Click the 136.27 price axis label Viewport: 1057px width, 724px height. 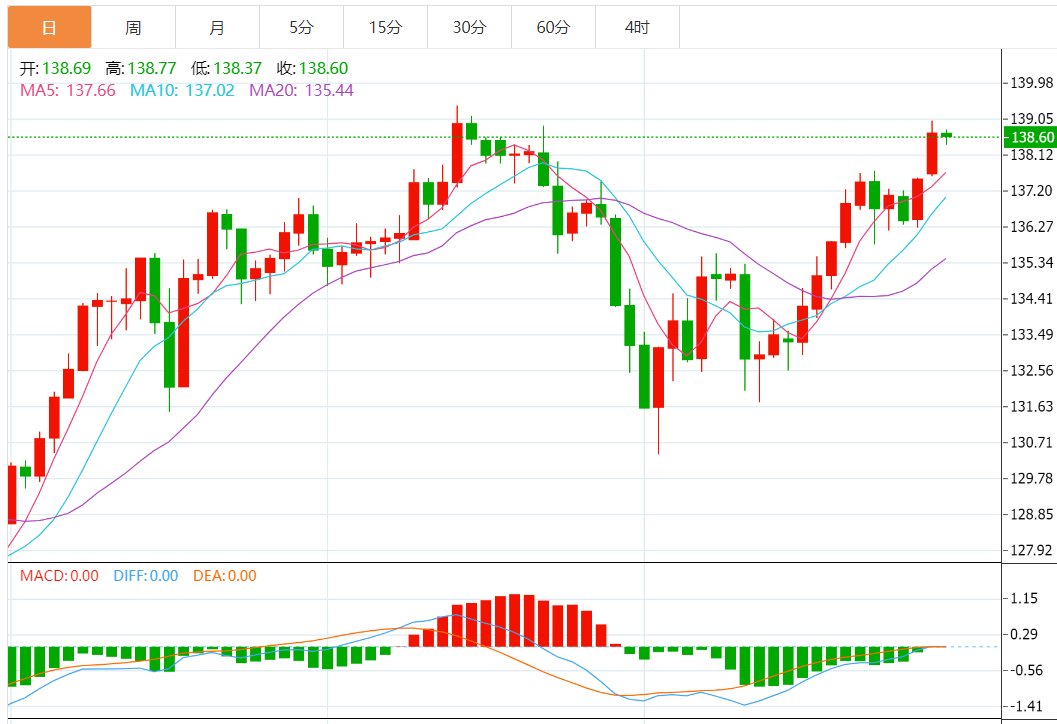coord(1031,227)
